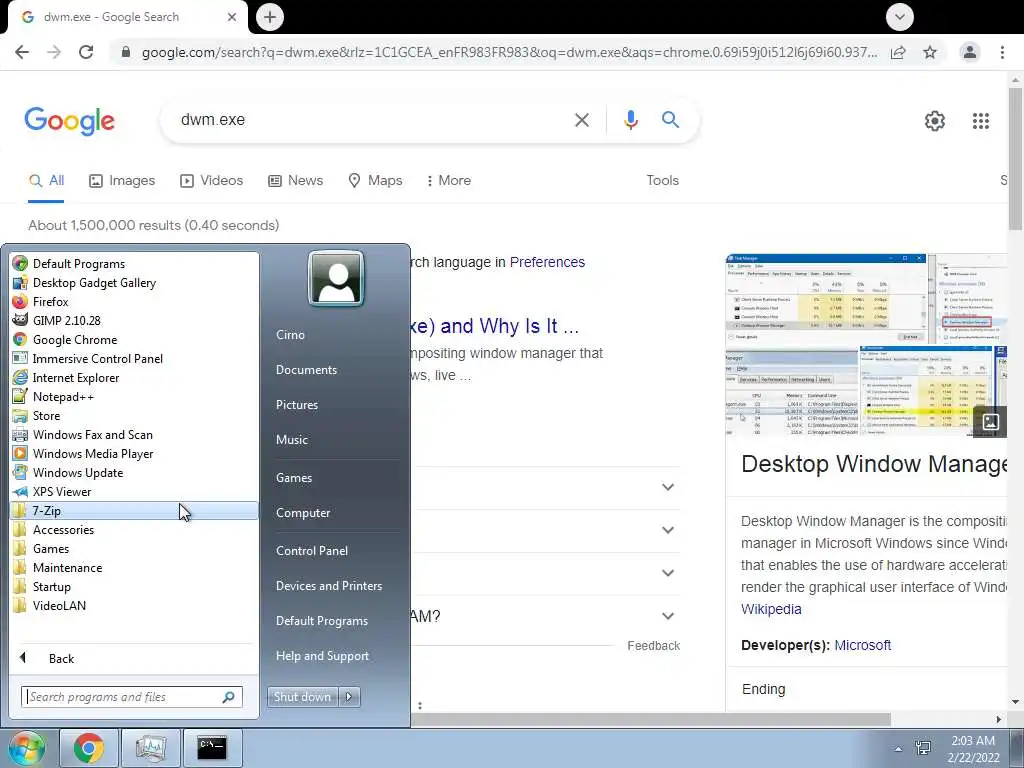The height and width of the screenshot is (768, 1024).
Task: Open Computer from the Start menu
Action: coord(303,513)
